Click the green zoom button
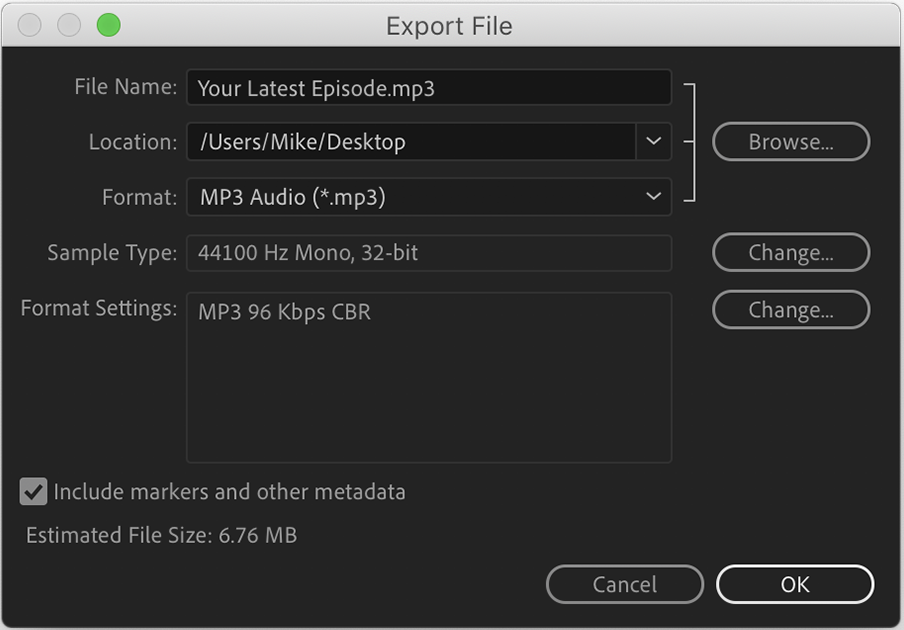The height and width of the screenshot is (630, 904). coord(105,25)
